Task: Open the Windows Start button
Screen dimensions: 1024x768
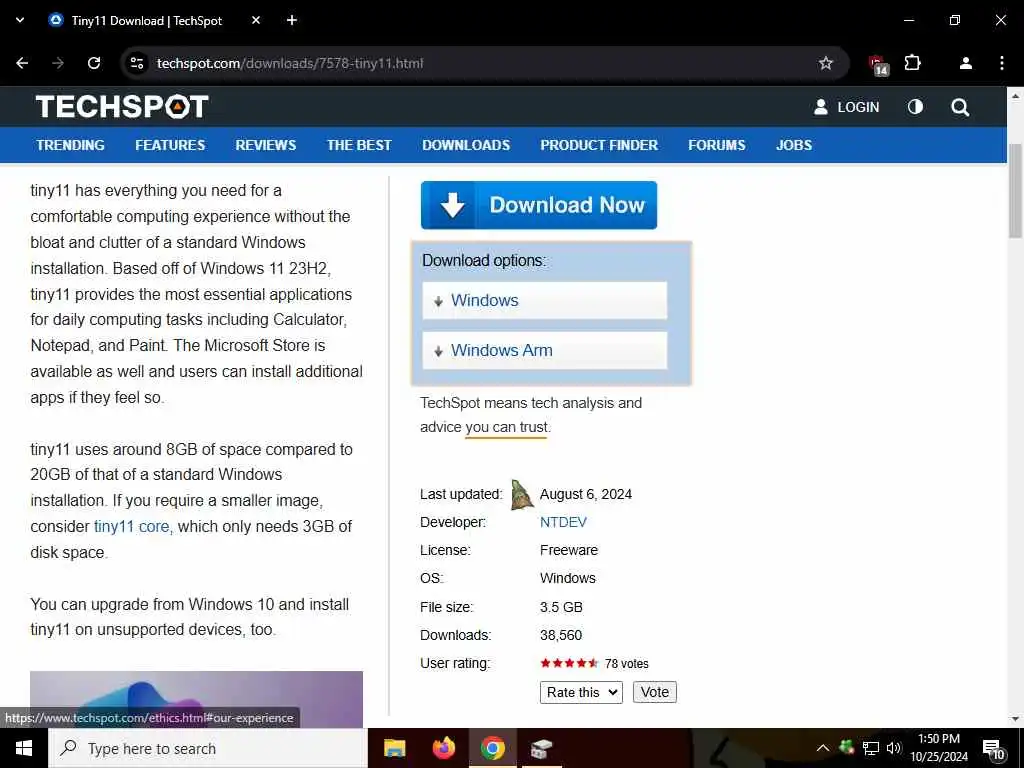Action: coord(24,748)
